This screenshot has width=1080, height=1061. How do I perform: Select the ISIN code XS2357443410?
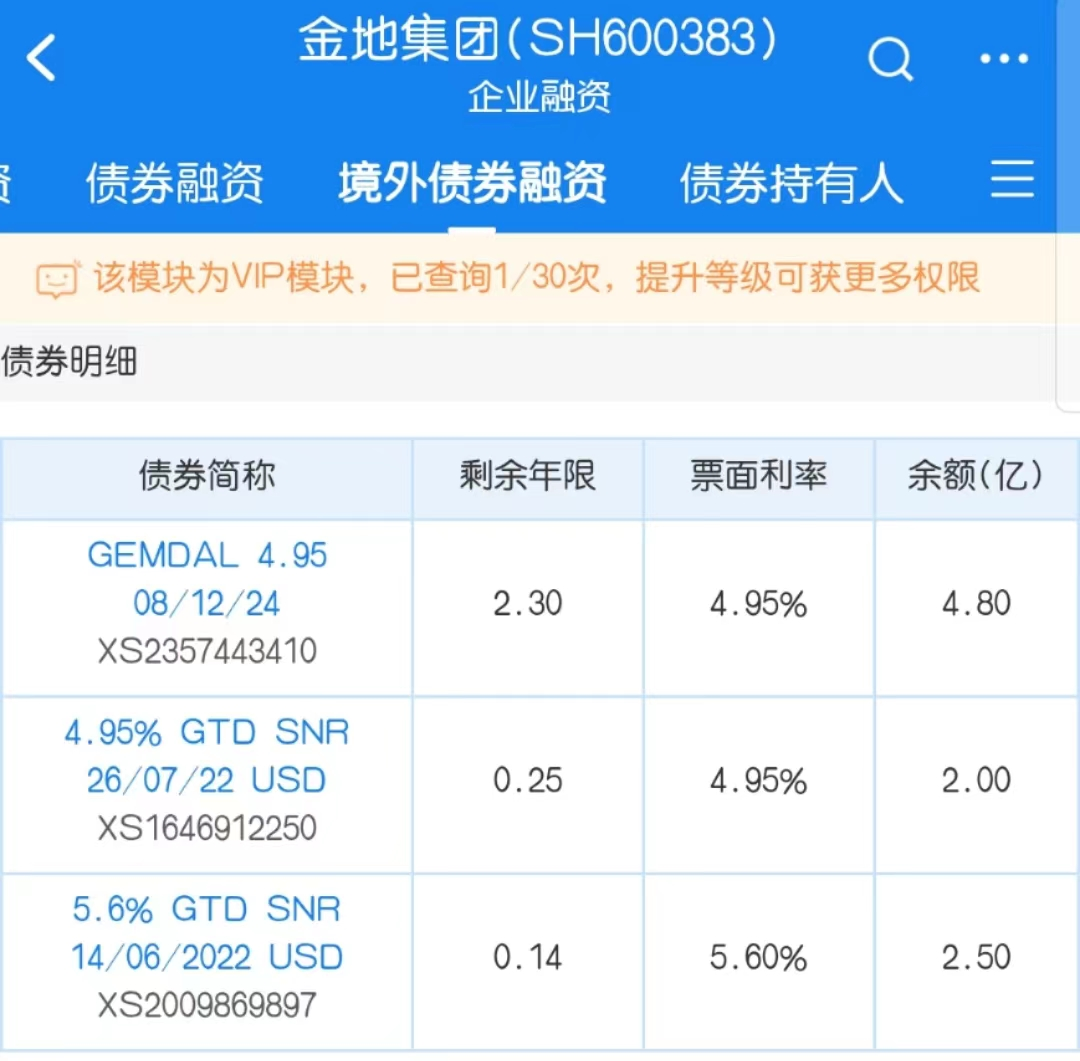(207, 652)
